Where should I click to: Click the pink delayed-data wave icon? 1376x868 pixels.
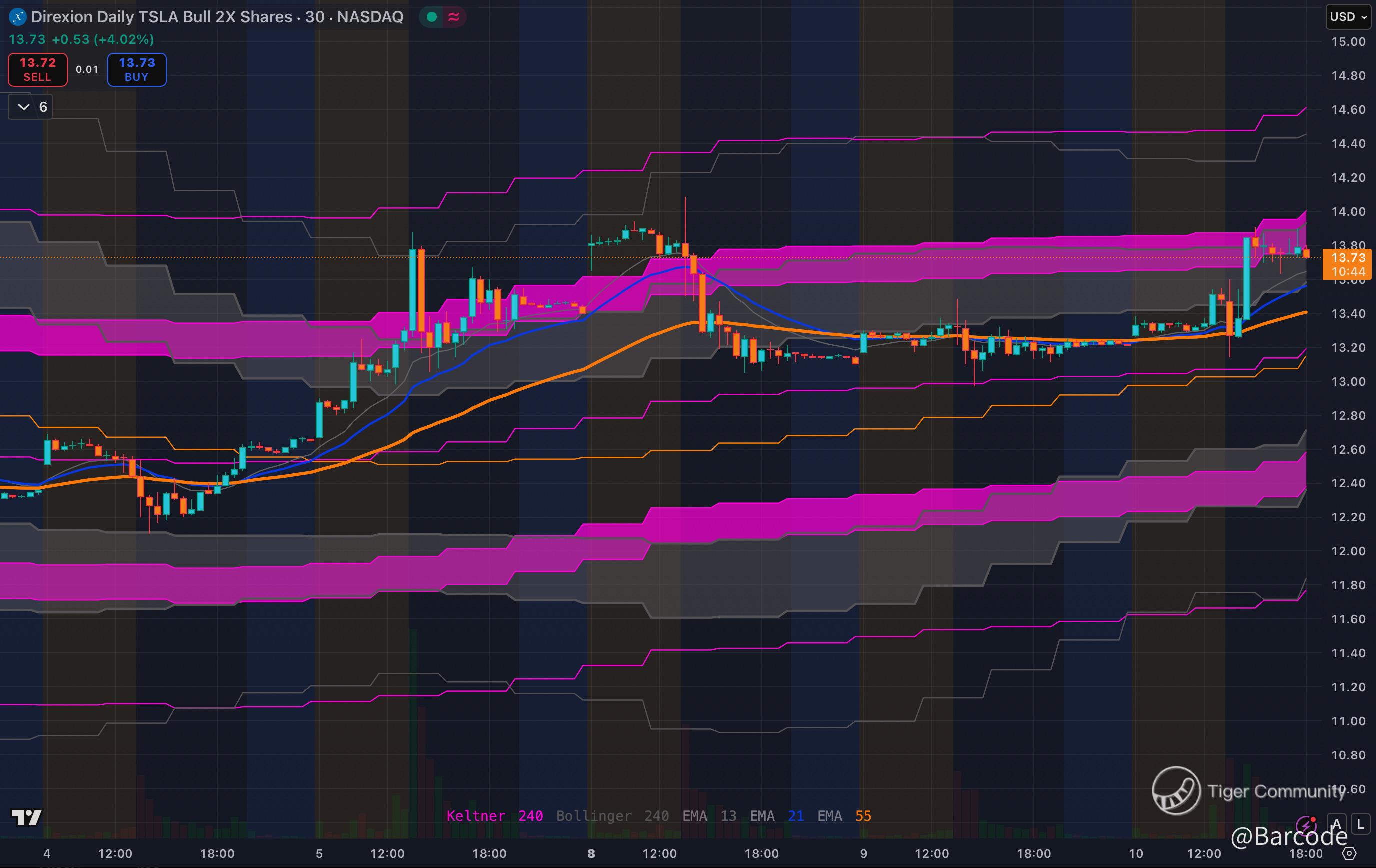[454, 17]
